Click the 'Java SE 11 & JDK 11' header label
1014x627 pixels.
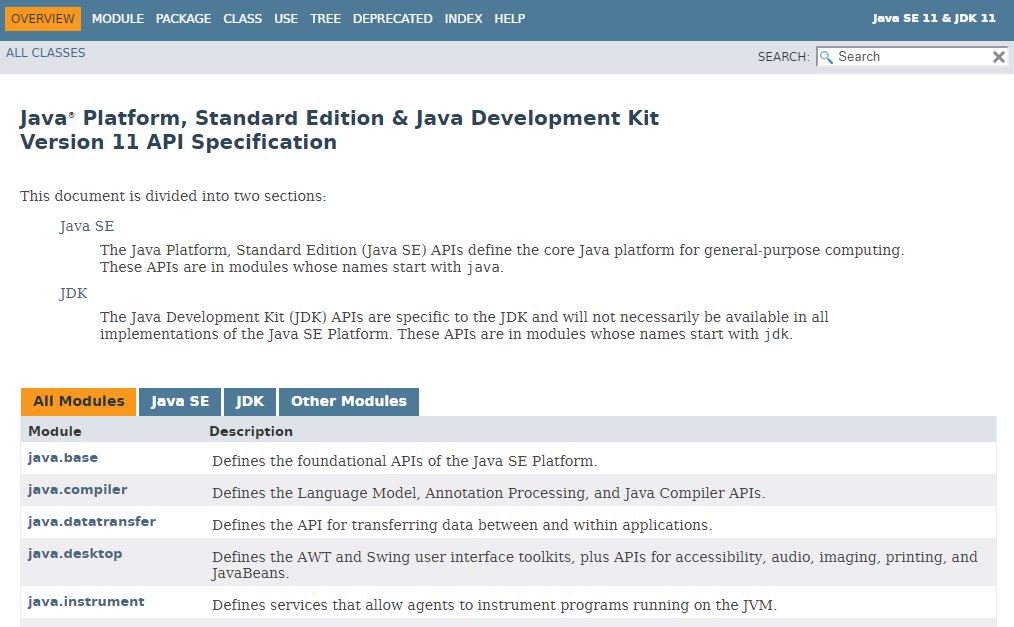[934, 18]
